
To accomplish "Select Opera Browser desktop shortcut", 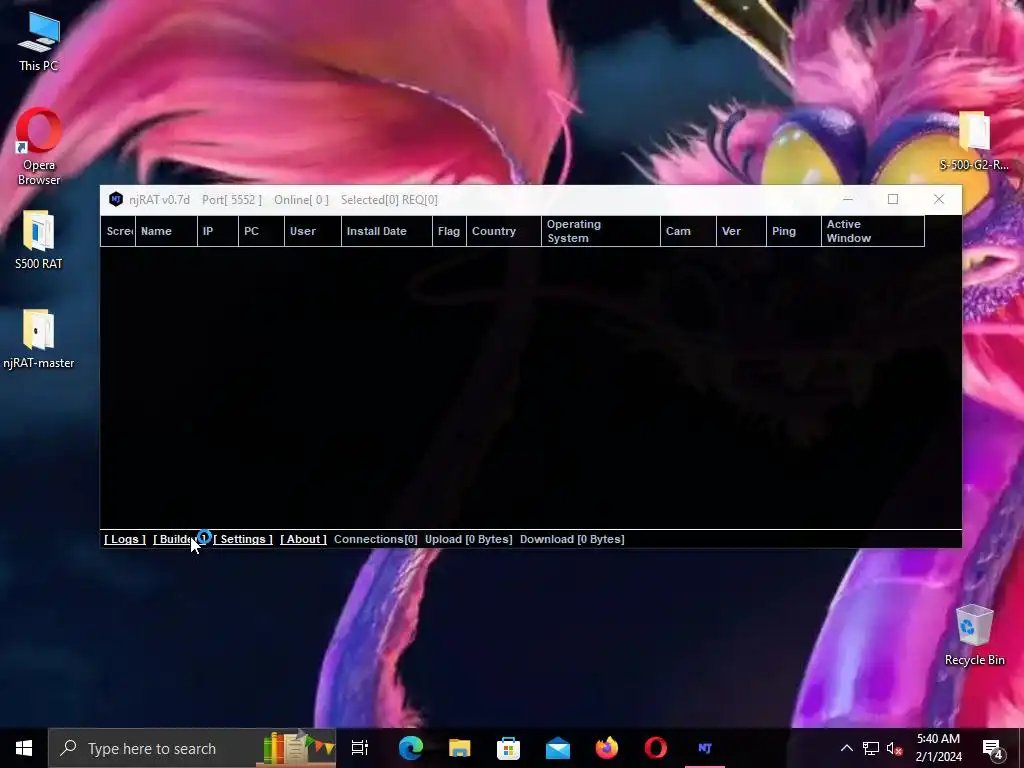I will click(39, 148).
